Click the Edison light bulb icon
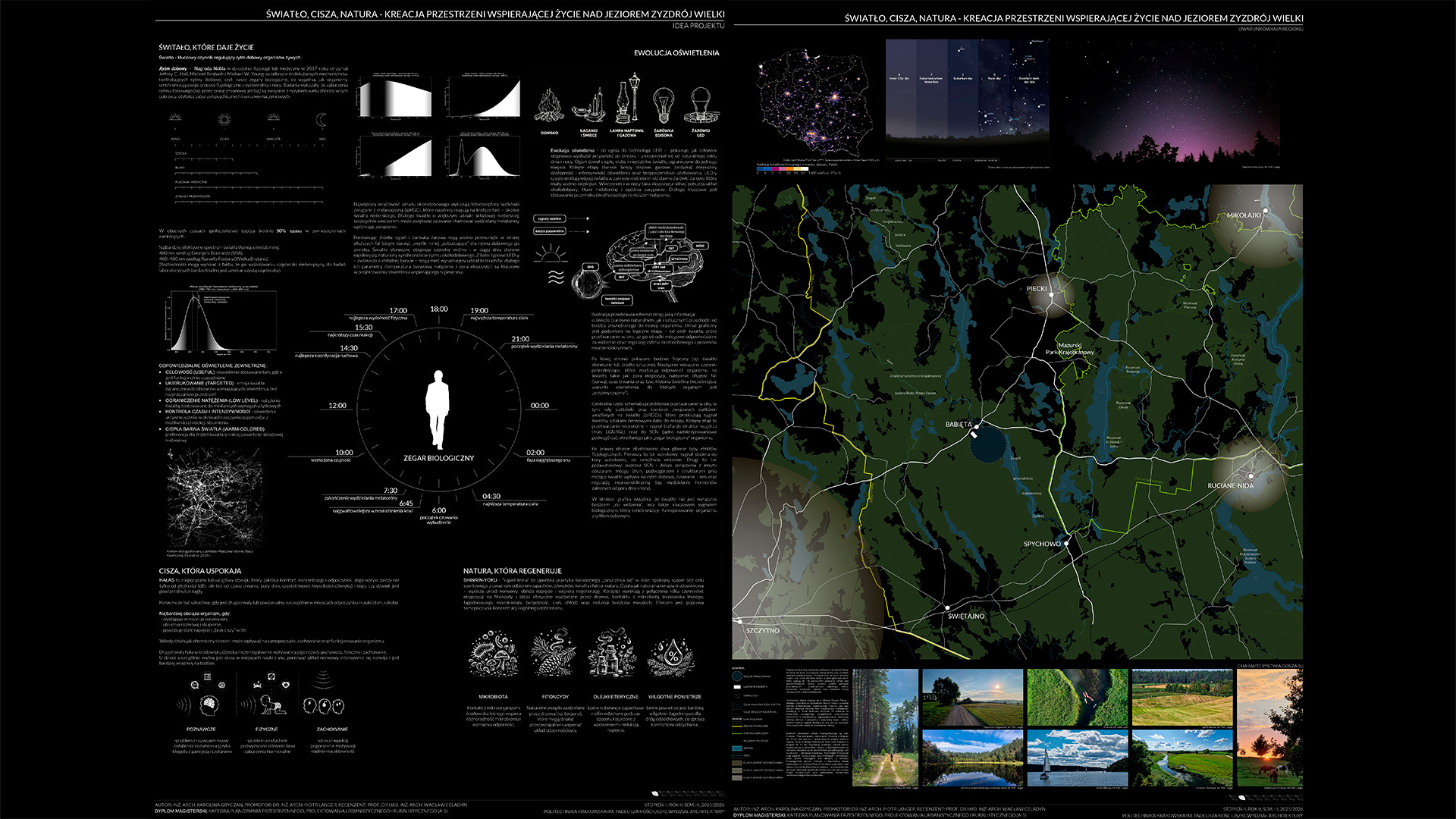The height and width of the screenshot is (819, 1456). coord(664,104)
